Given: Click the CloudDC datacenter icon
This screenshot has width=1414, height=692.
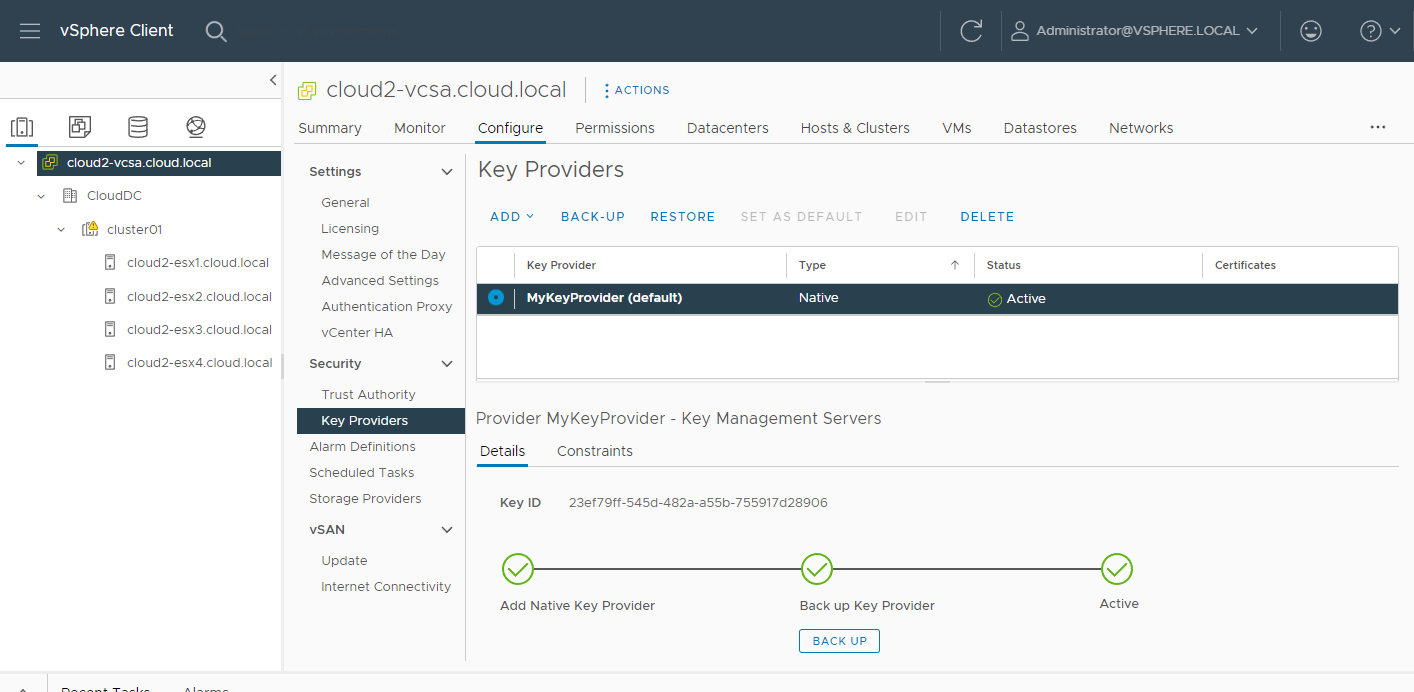Looking at the screenshot, I should tap(70, 196).
